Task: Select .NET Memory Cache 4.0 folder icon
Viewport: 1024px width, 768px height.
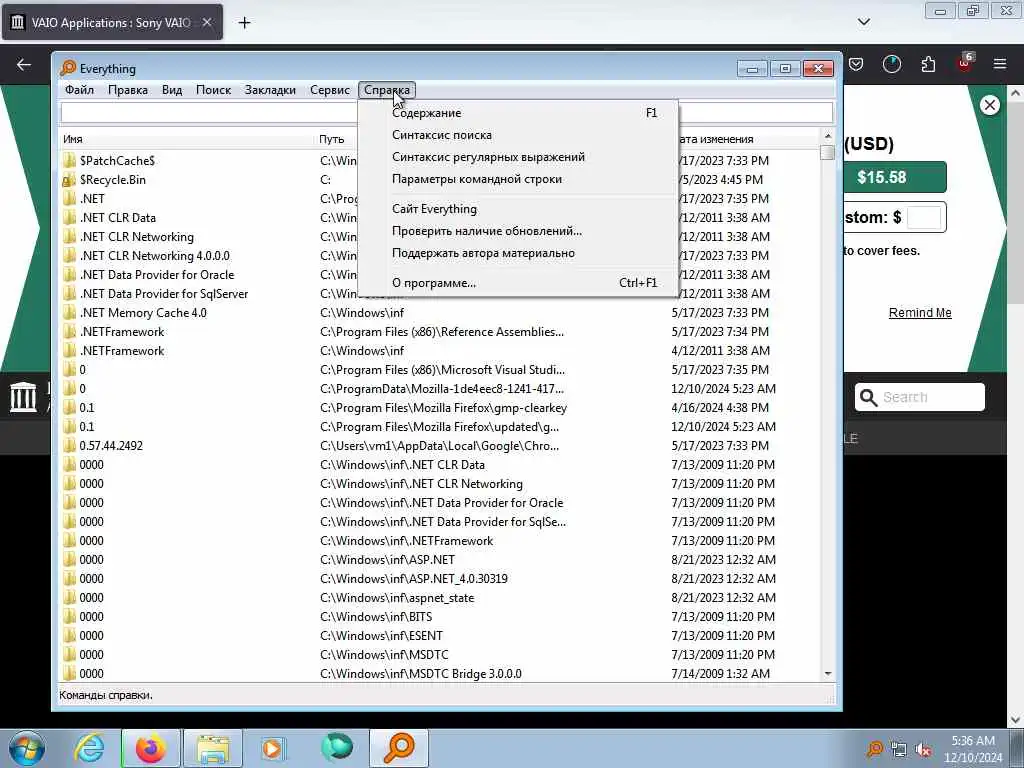Action: point(69,313)
